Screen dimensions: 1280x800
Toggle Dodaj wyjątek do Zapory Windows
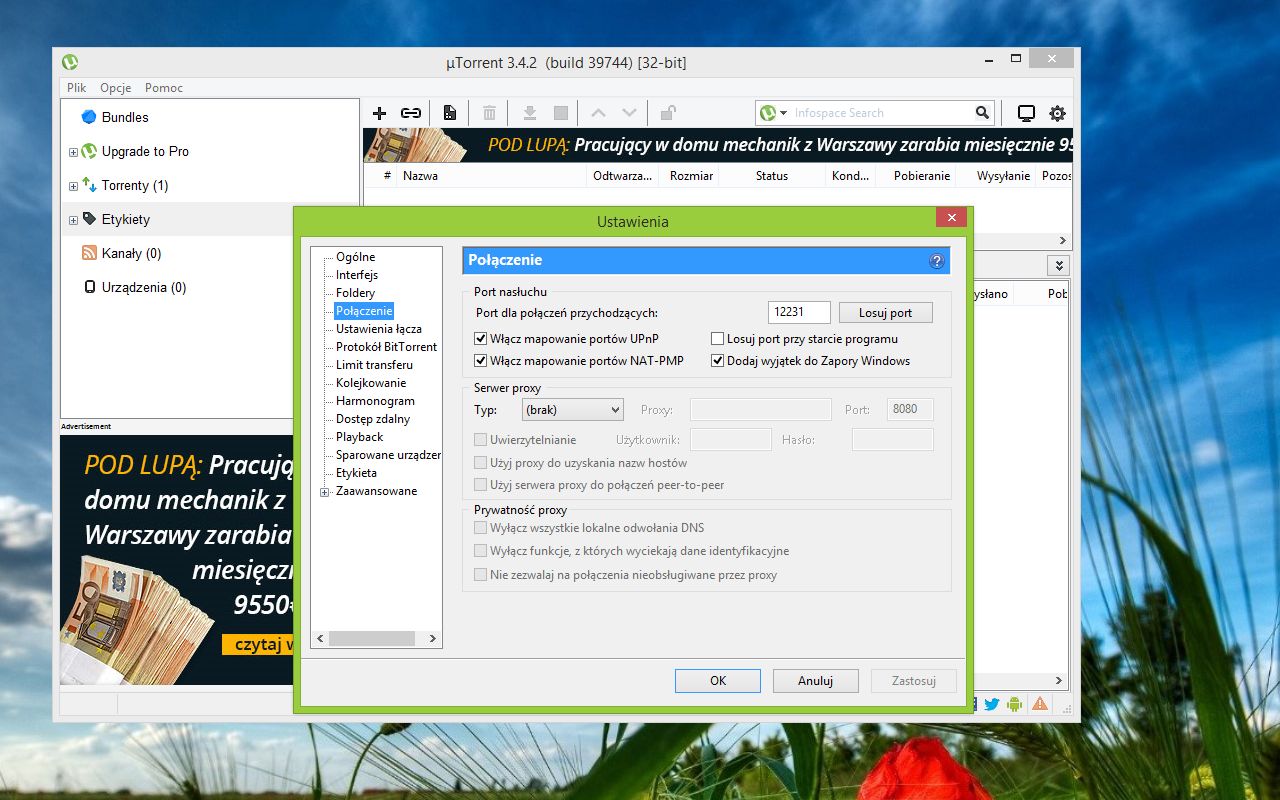pyautogui.click(x=717, y=361)
